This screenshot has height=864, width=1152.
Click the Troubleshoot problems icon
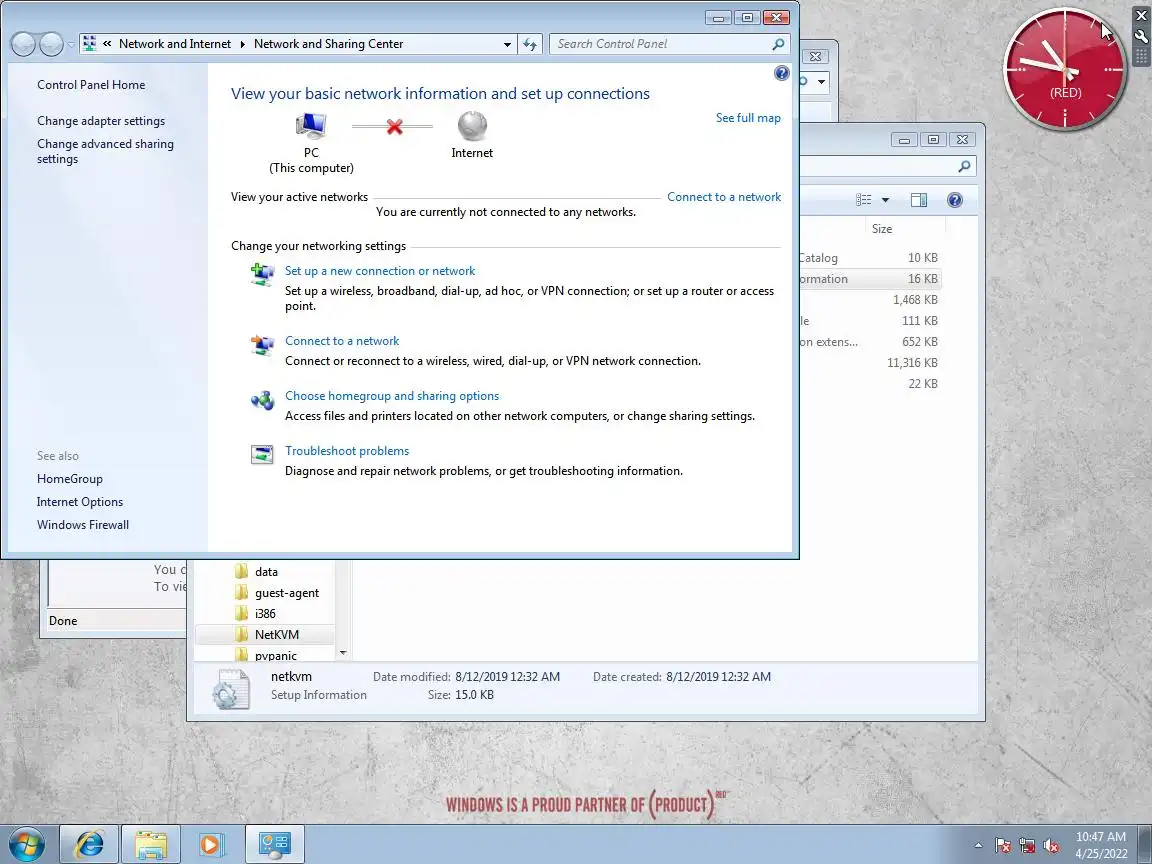[262, 455]
